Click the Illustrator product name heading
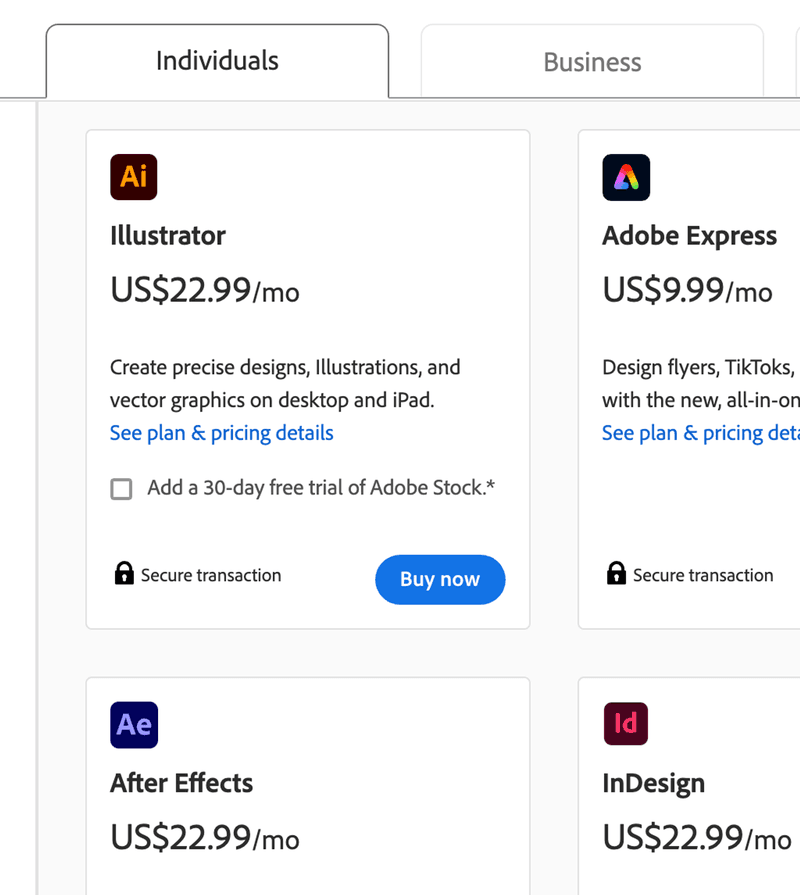This screenshot has height=895, width=800. pos(167,236)
